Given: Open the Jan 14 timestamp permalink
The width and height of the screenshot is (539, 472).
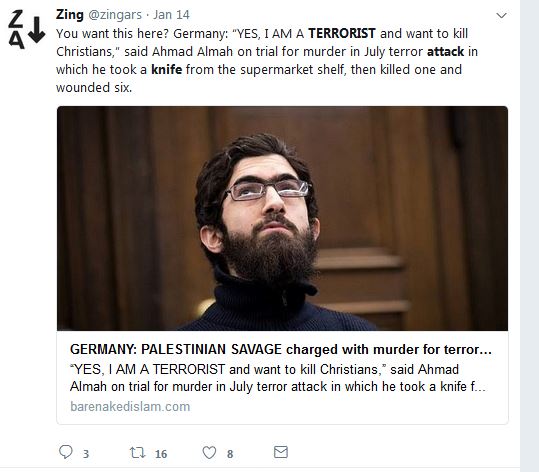Looking at the screenshot, I should coord(171,15).
